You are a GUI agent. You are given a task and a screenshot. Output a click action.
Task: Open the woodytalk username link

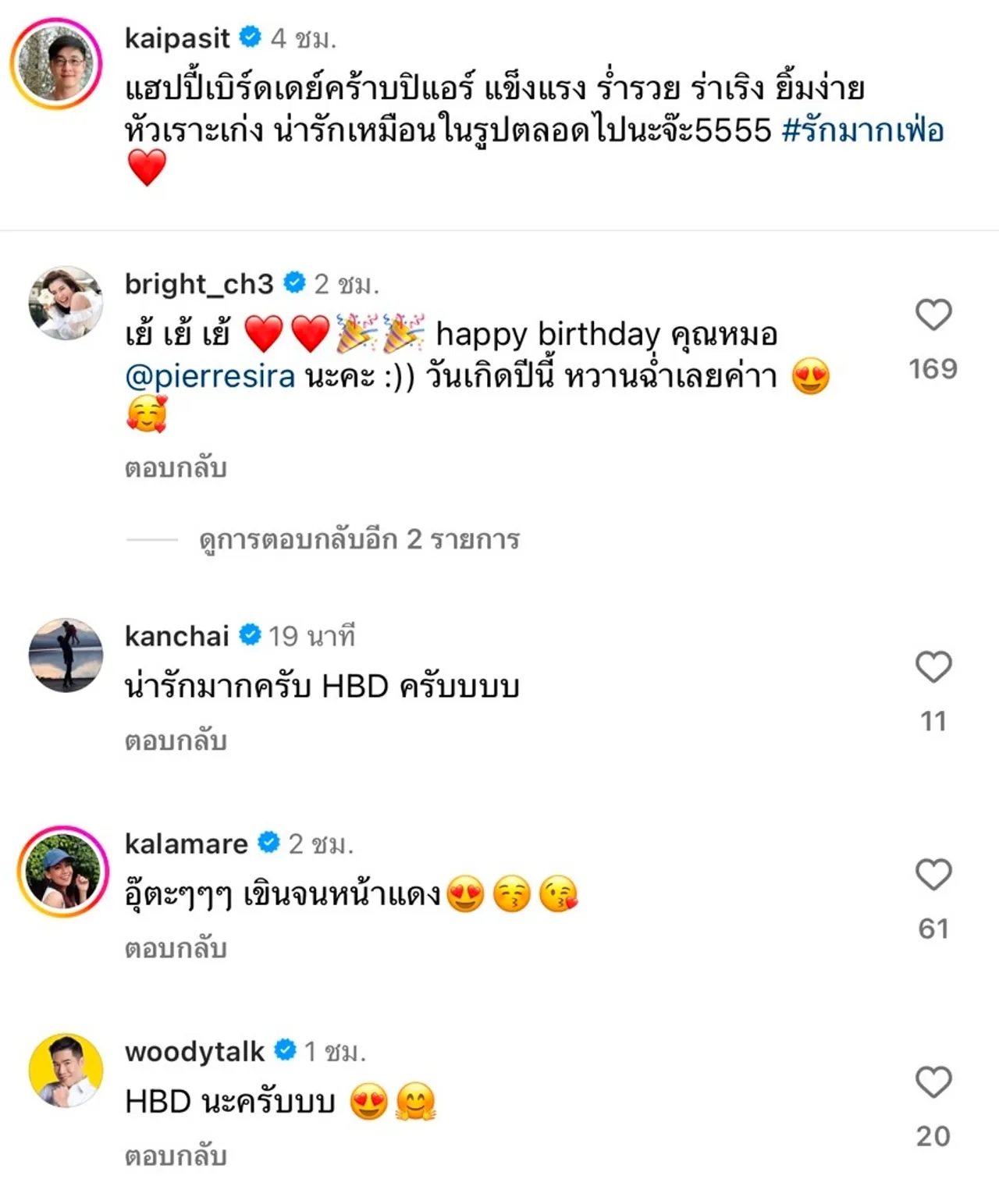point(194,1052)
